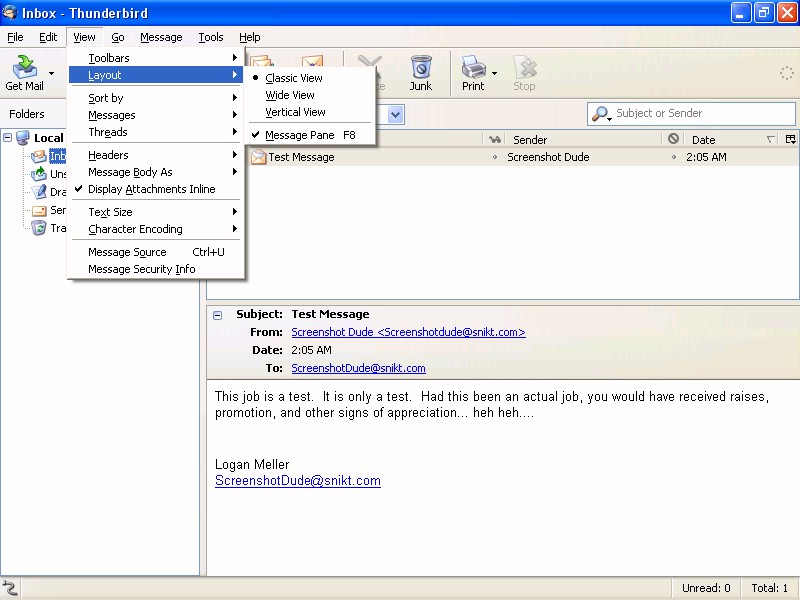Choose Message Source from View menu

coord(156,252)
